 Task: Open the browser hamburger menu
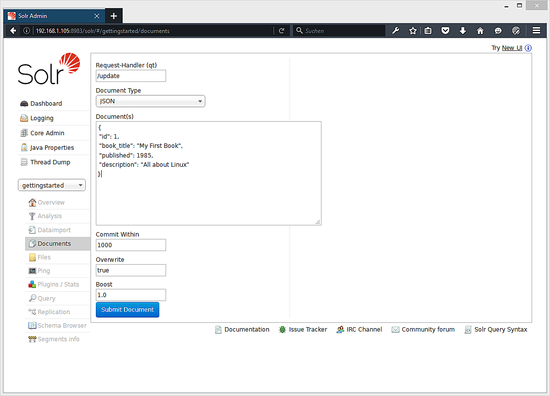coord(536,31)
